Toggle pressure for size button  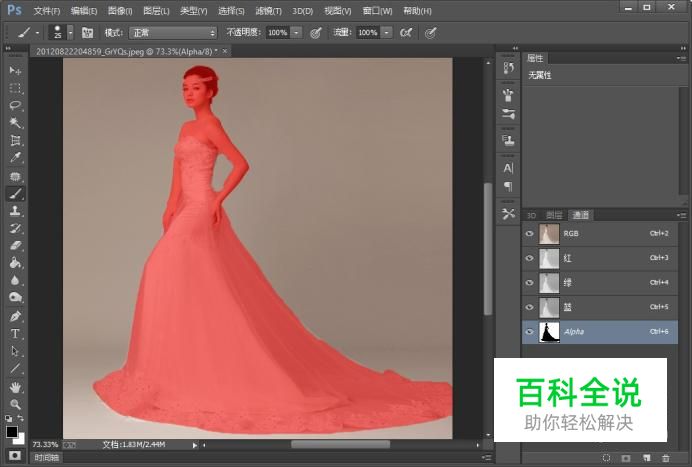coord(430,33)
